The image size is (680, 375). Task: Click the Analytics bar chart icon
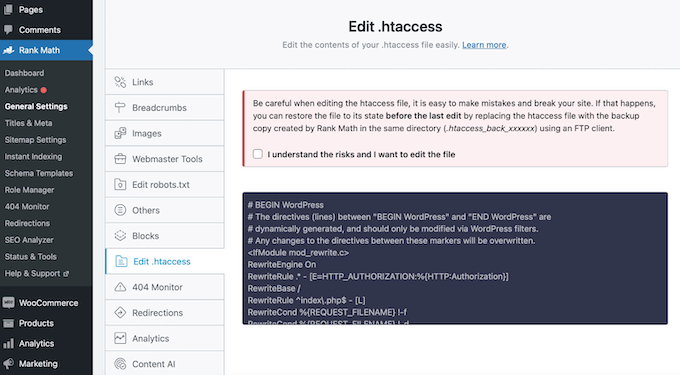8,343
